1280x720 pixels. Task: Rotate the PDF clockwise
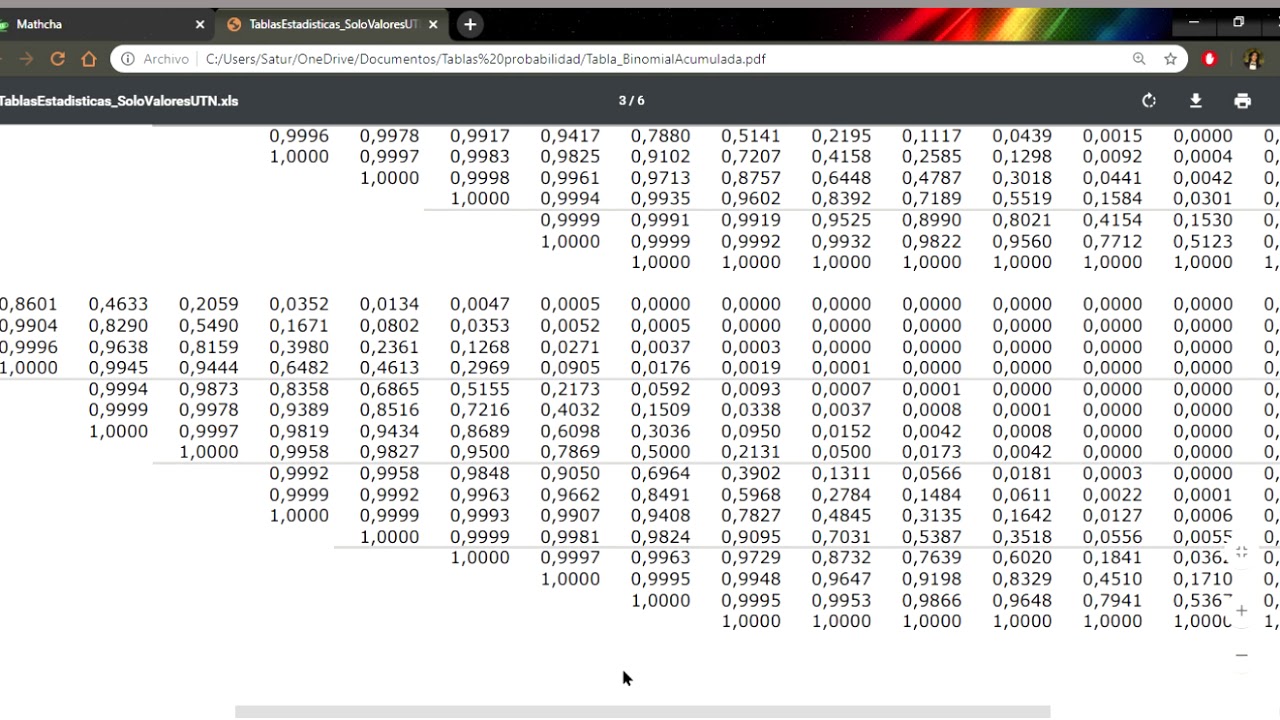pyautogui.click(x=1149, y=101)
